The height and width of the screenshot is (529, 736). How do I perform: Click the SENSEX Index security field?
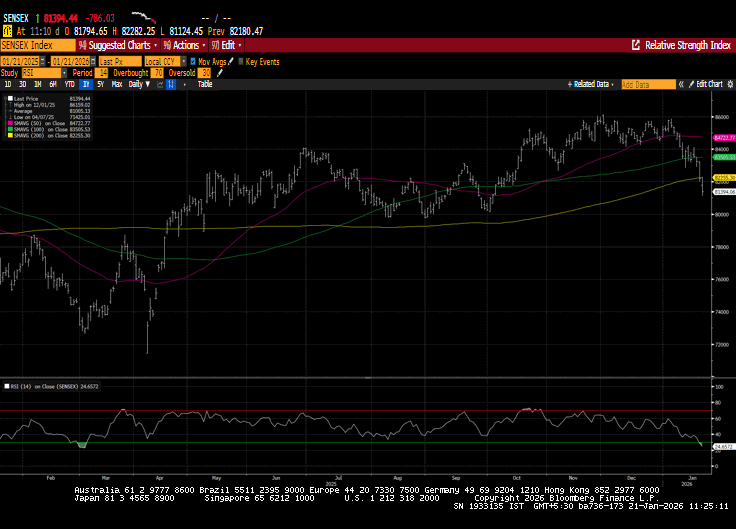coord(38,45)
